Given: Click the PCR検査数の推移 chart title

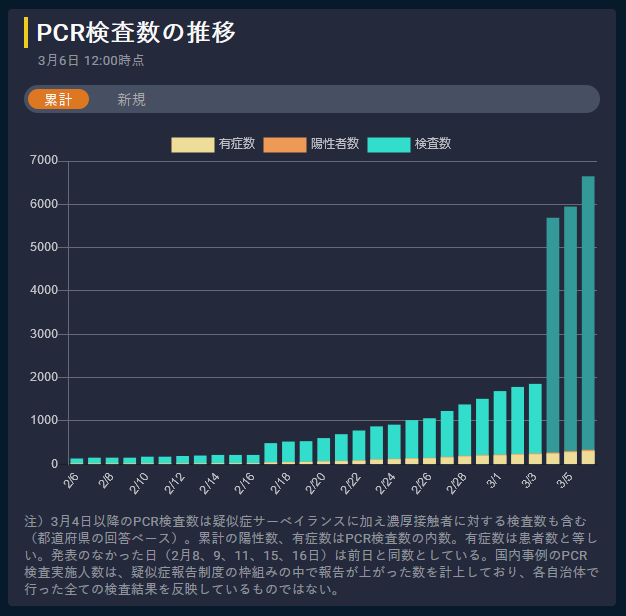Looking at the screenshot, I should pyautogui.click(x=136, y=33).
